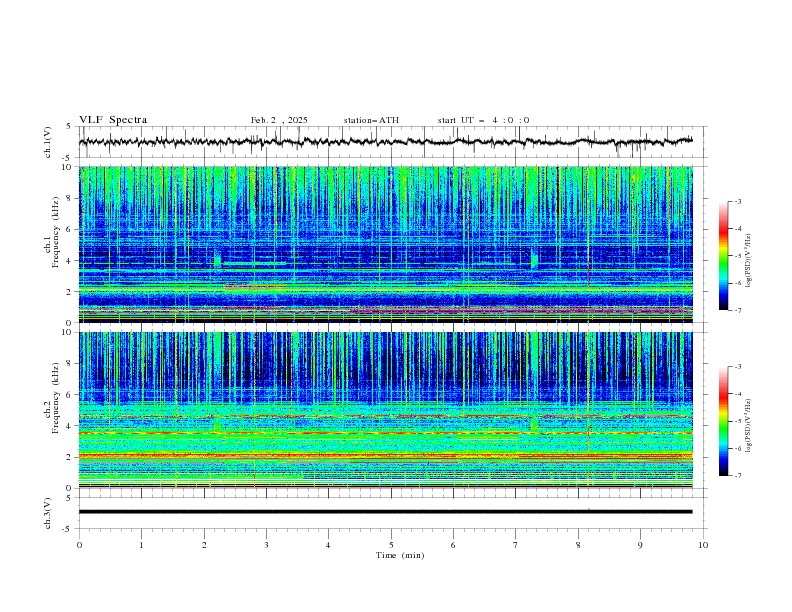Click inside the ch.1 spectrogram panel

tap(385, 244)
